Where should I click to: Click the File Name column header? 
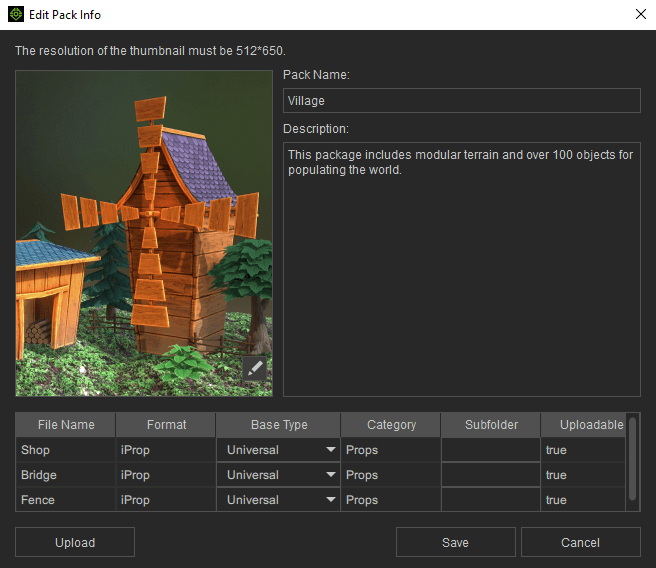[x=65, y=425]
